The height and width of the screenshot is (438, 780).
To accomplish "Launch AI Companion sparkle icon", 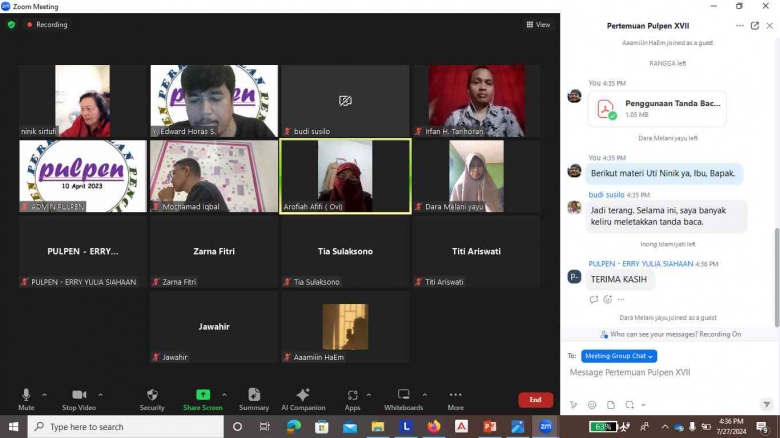I will pos(303,395).
